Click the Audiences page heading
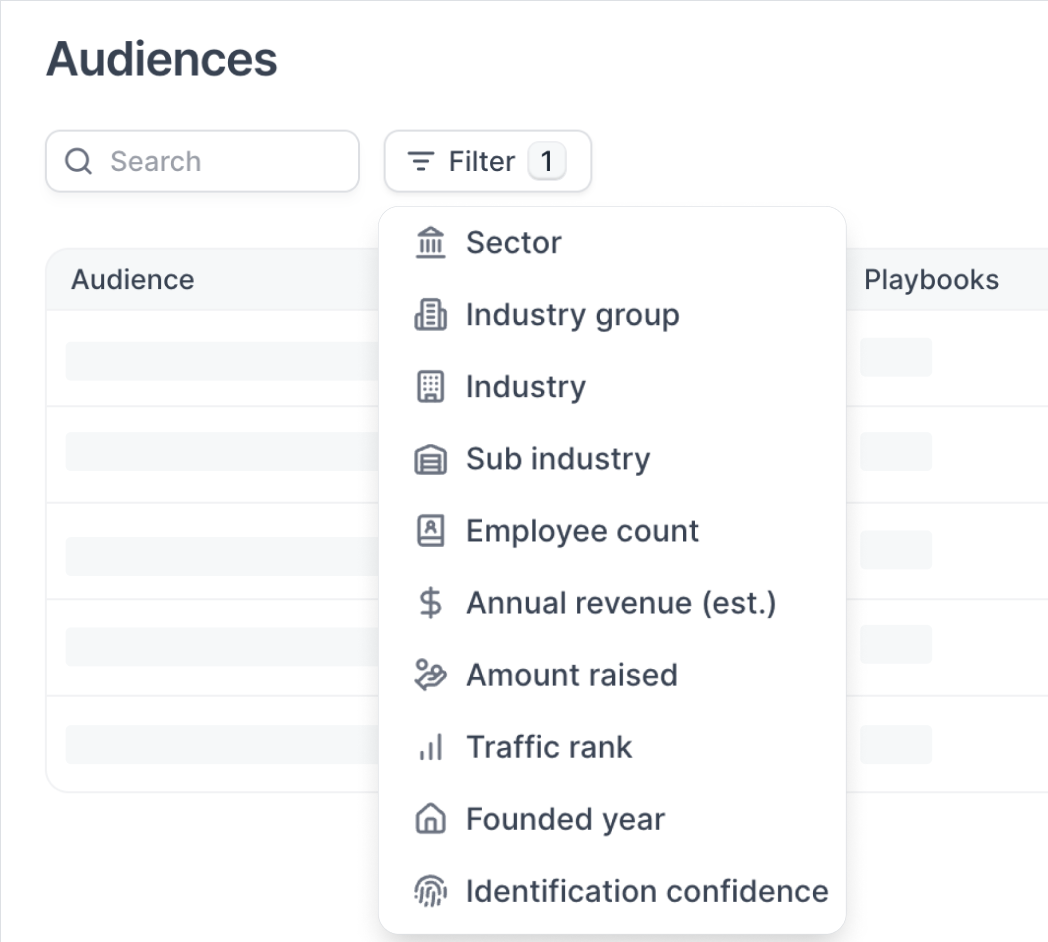The image size is (1048, 942). coord(162,60)
